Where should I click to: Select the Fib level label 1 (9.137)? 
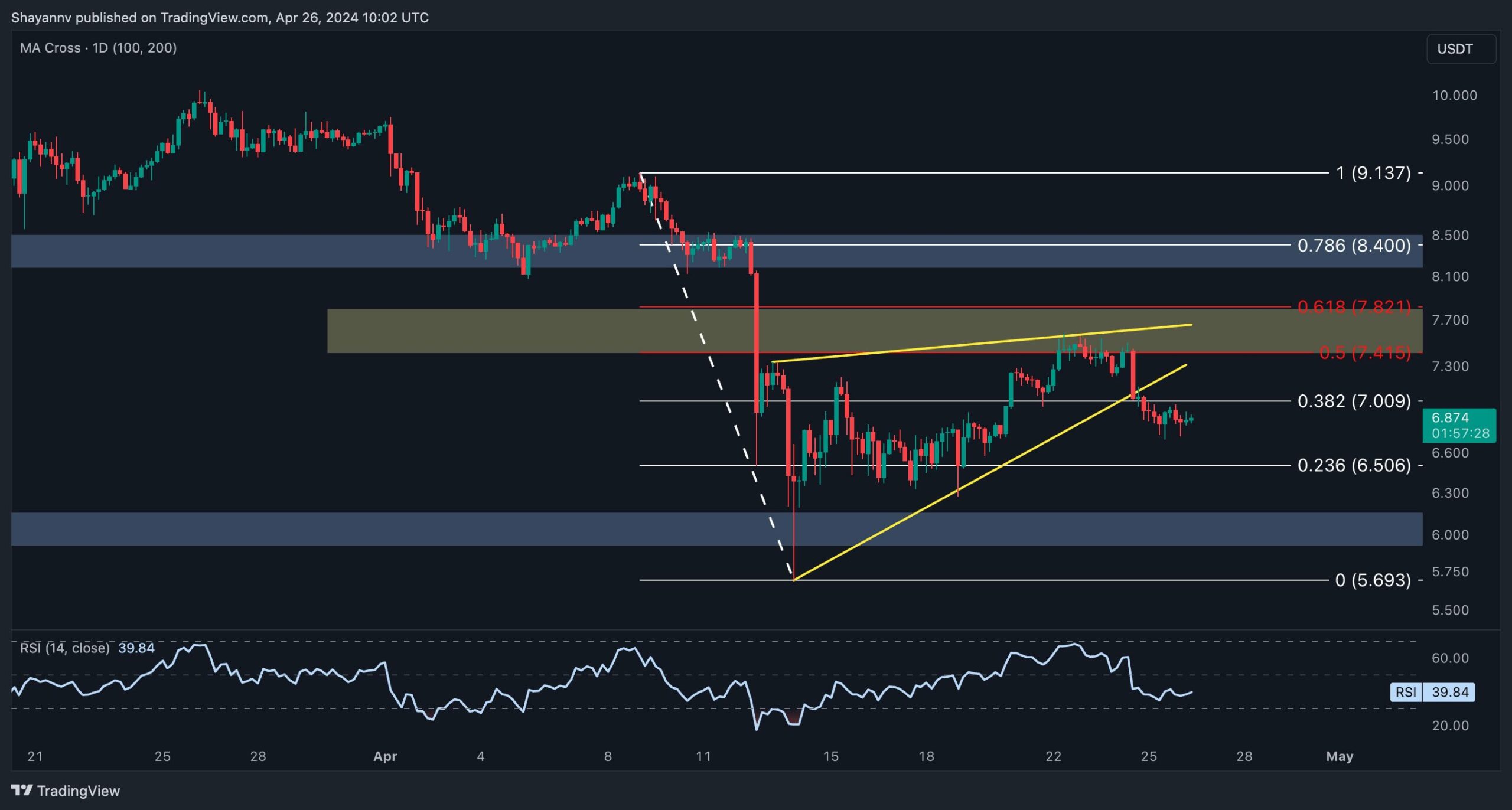pos(1373,173)
